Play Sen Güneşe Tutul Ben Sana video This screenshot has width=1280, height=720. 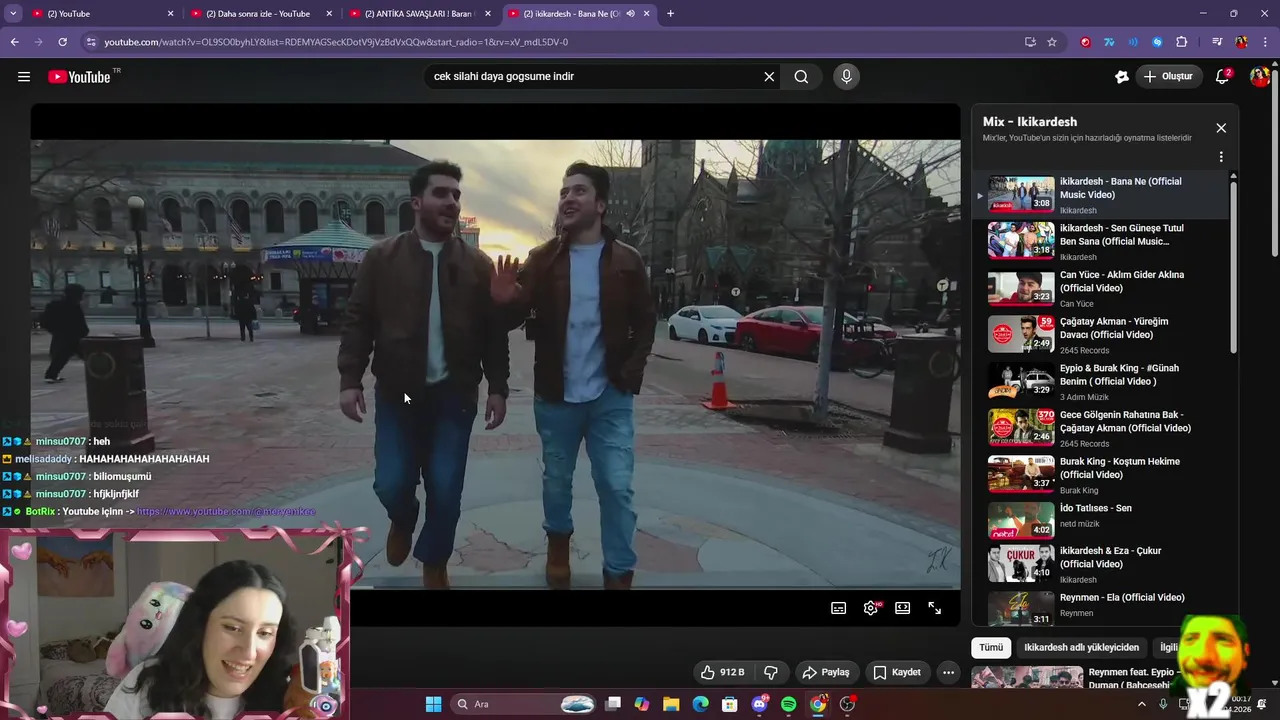(1100, 241)
